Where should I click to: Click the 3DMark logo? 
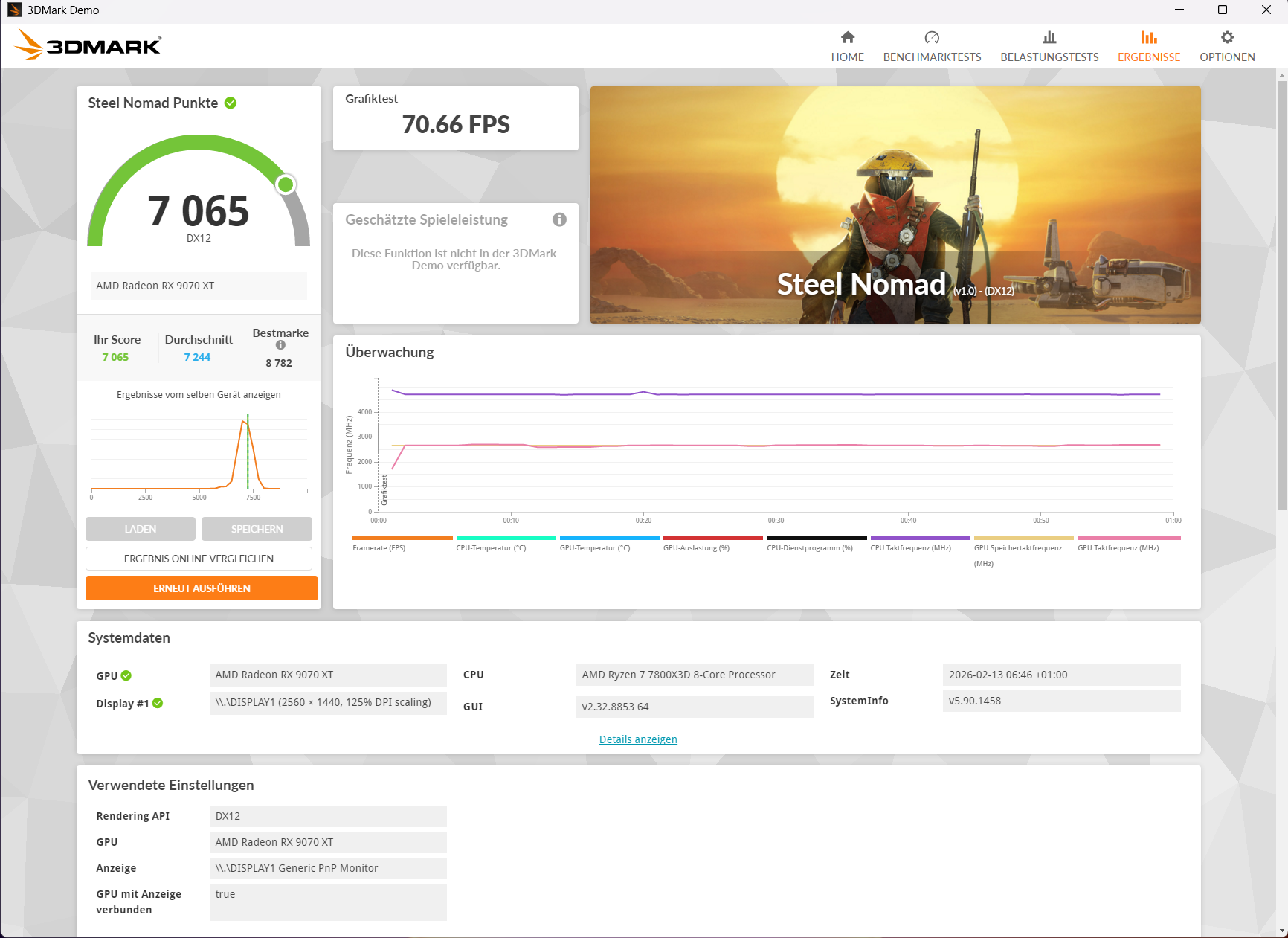point(88,45)
